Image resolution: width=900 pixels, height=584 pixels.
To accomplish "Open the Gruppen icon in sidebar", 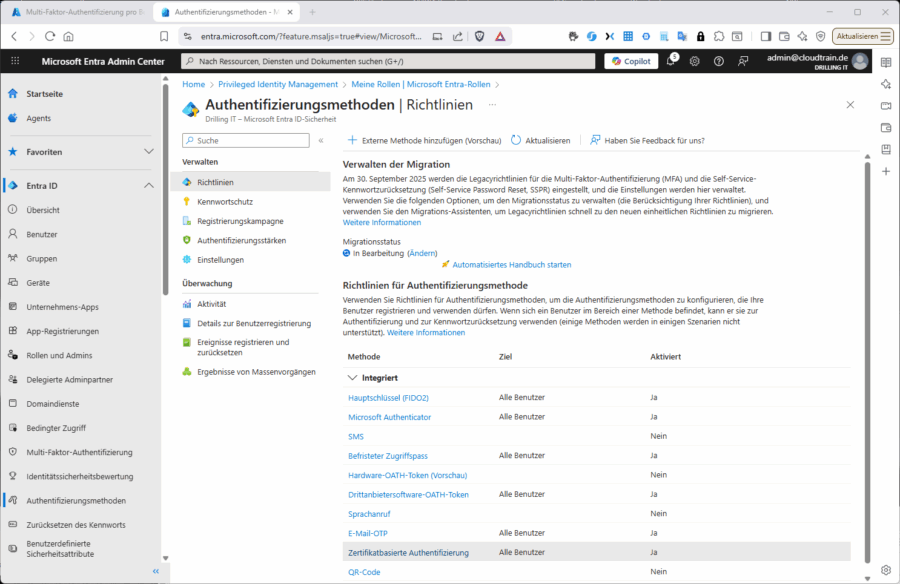I will (13, 258).
